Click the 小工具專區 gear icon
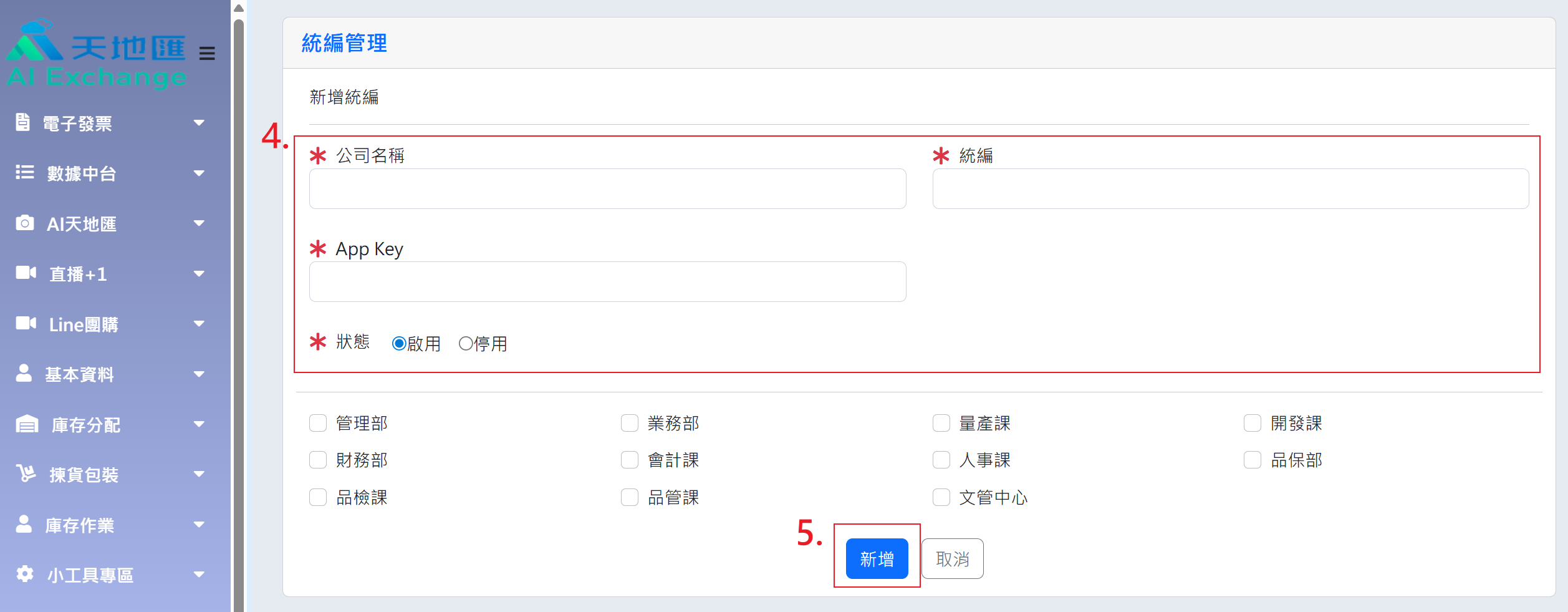1568x612 pixels. pos(25,574)
